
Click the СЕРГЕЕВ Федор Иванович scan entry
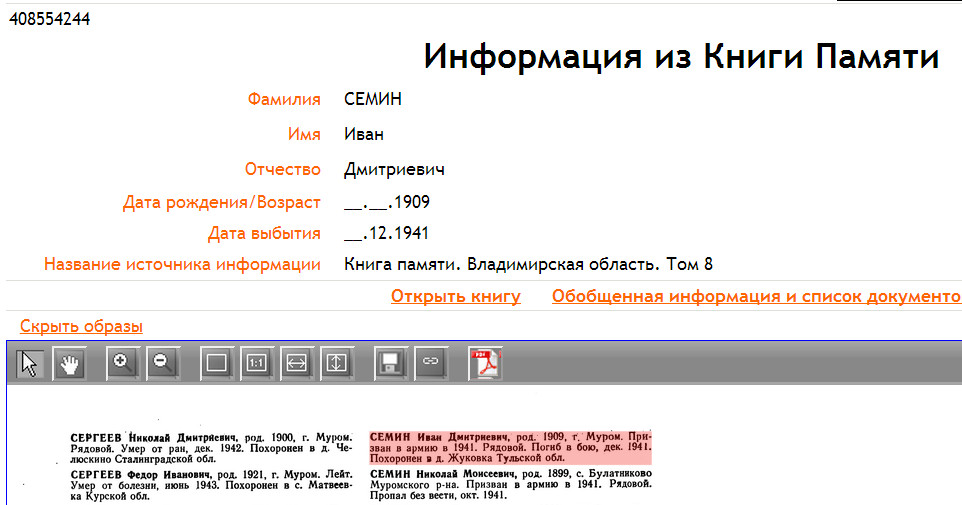click(211, 484)
